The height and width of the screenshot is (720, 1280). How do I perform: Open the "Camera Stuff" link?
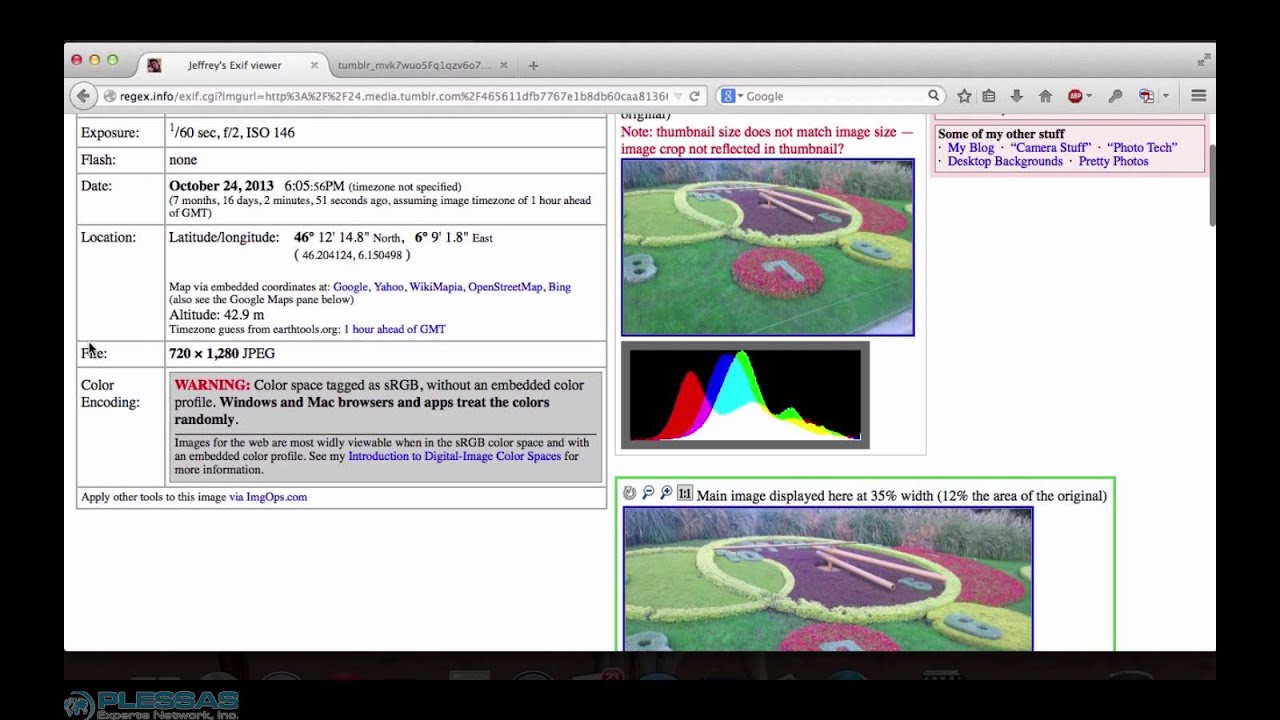pos(1050,147)
